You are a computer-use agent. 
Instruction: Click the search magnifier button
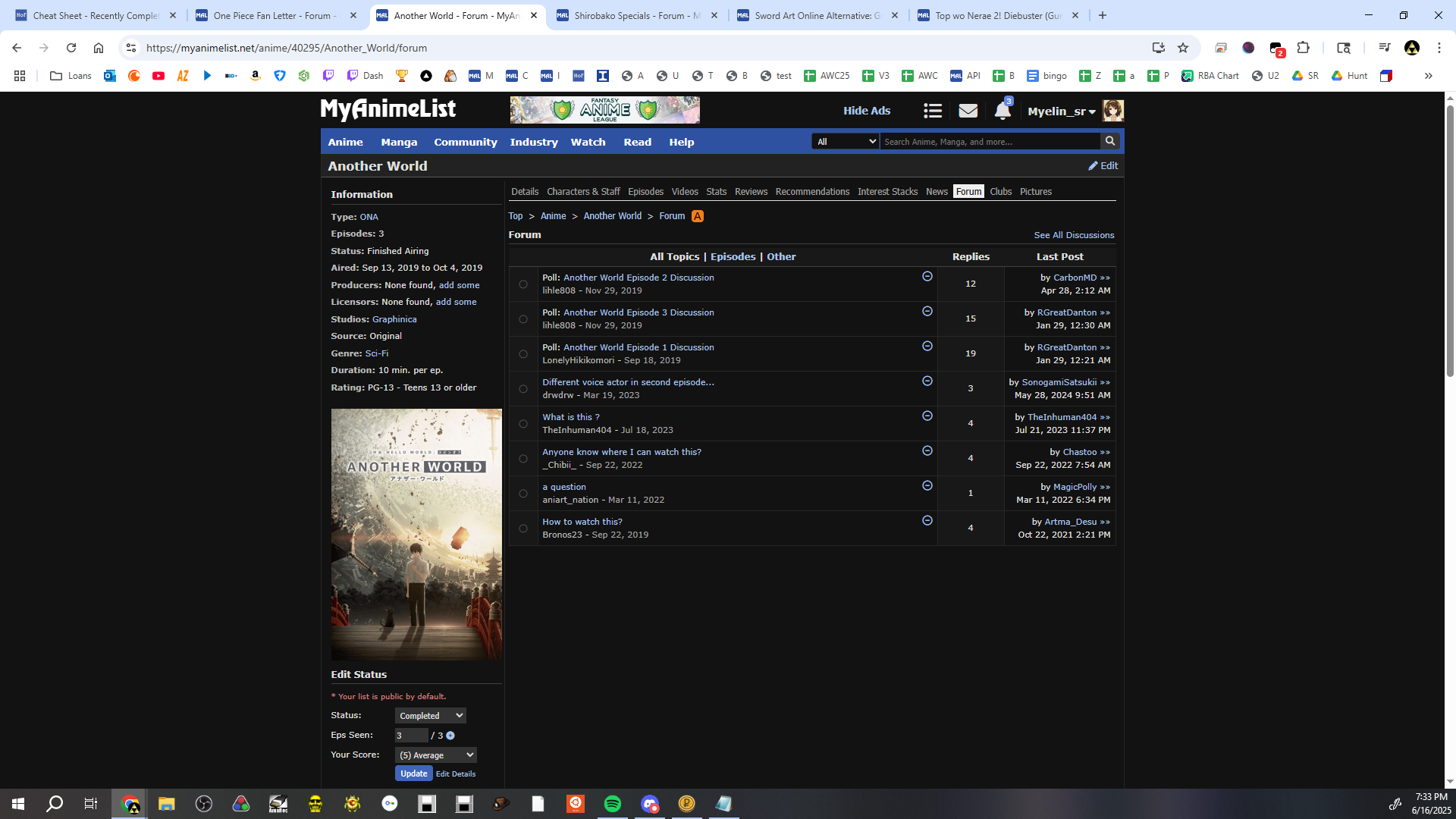(1109, 141)
